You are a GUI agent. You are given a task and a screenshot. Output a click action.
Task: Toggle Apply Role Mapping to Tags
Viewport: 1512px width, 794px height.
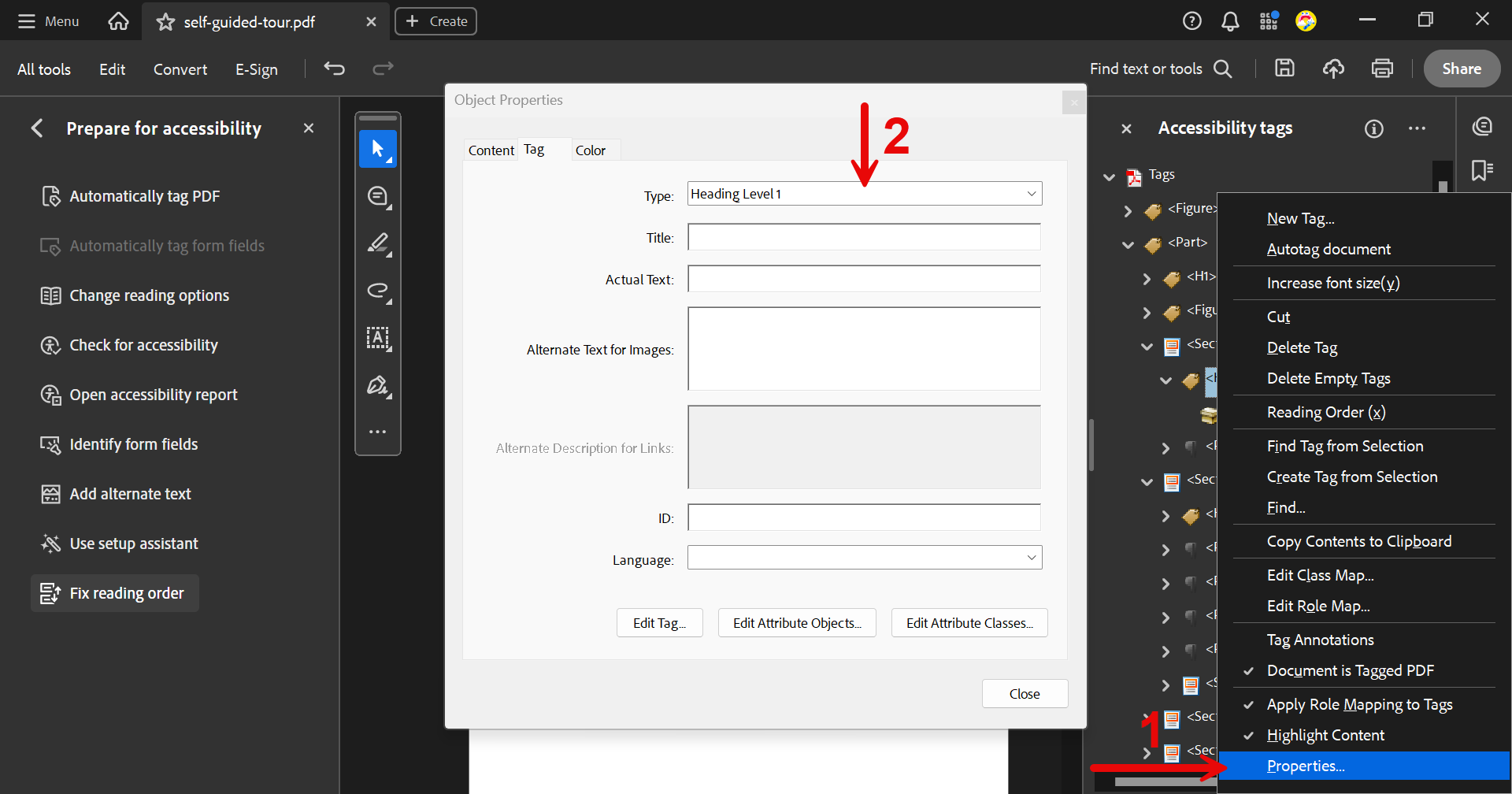coord(1359,704)
